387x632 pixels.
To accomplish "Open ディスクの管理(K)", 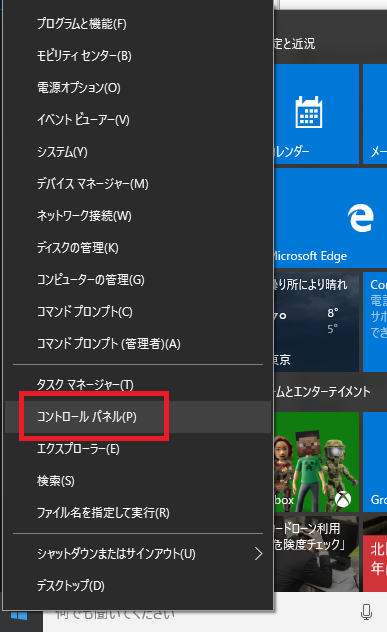I will 138,247.
